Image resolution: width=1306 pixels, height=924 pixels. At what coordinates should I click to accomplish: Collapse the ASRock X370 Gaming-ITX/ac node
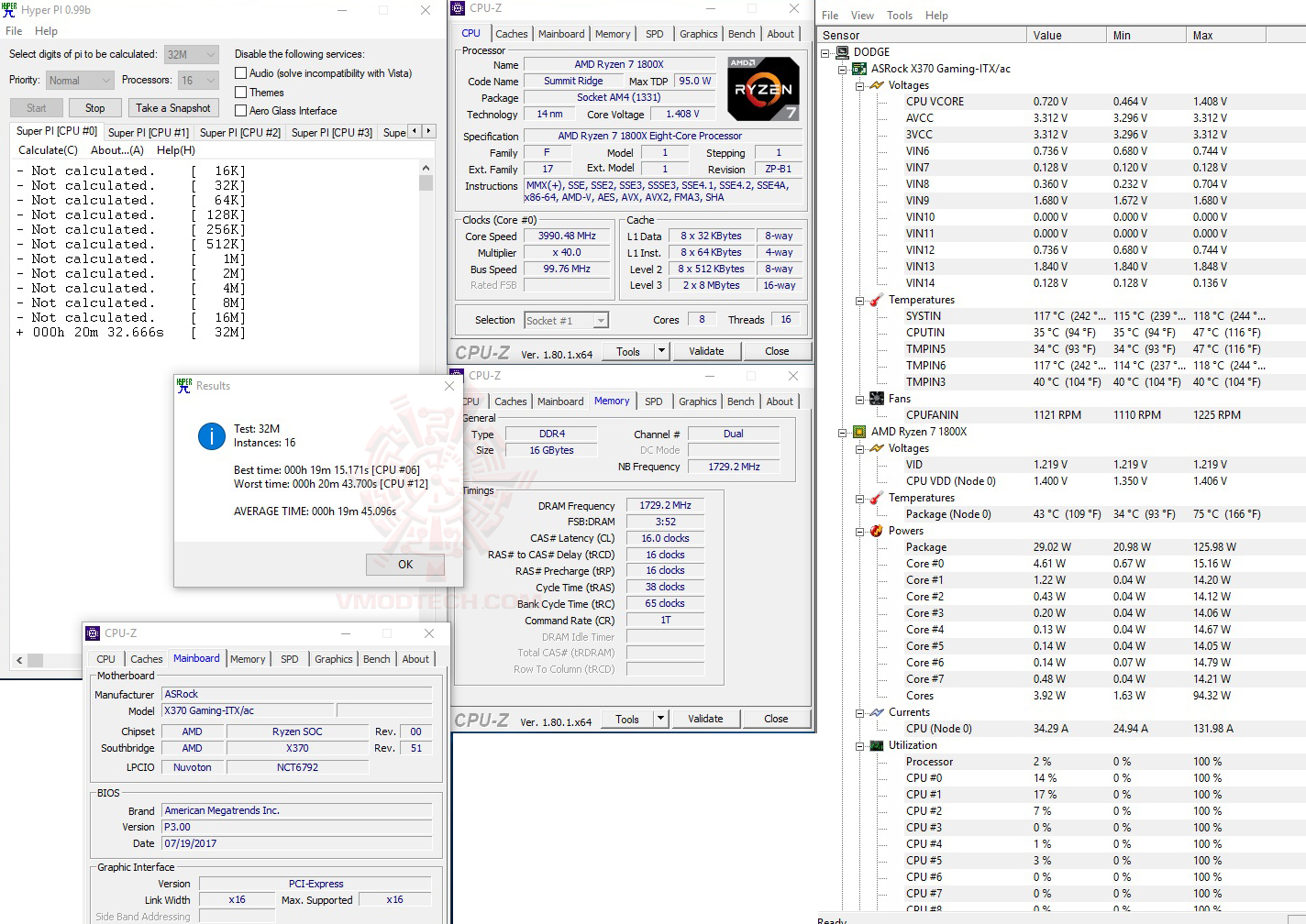842,70
